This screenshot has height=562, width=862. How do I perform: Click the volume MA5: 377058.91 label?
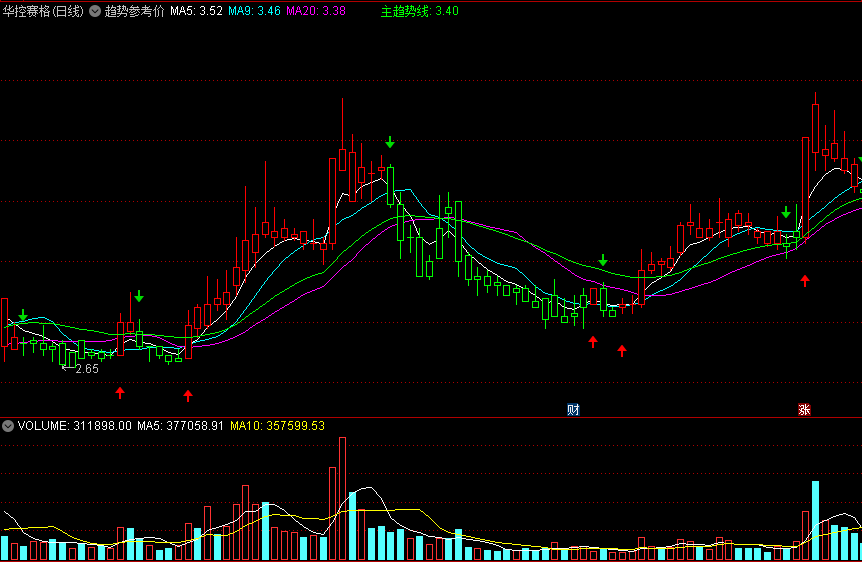[x=180, y=426]
